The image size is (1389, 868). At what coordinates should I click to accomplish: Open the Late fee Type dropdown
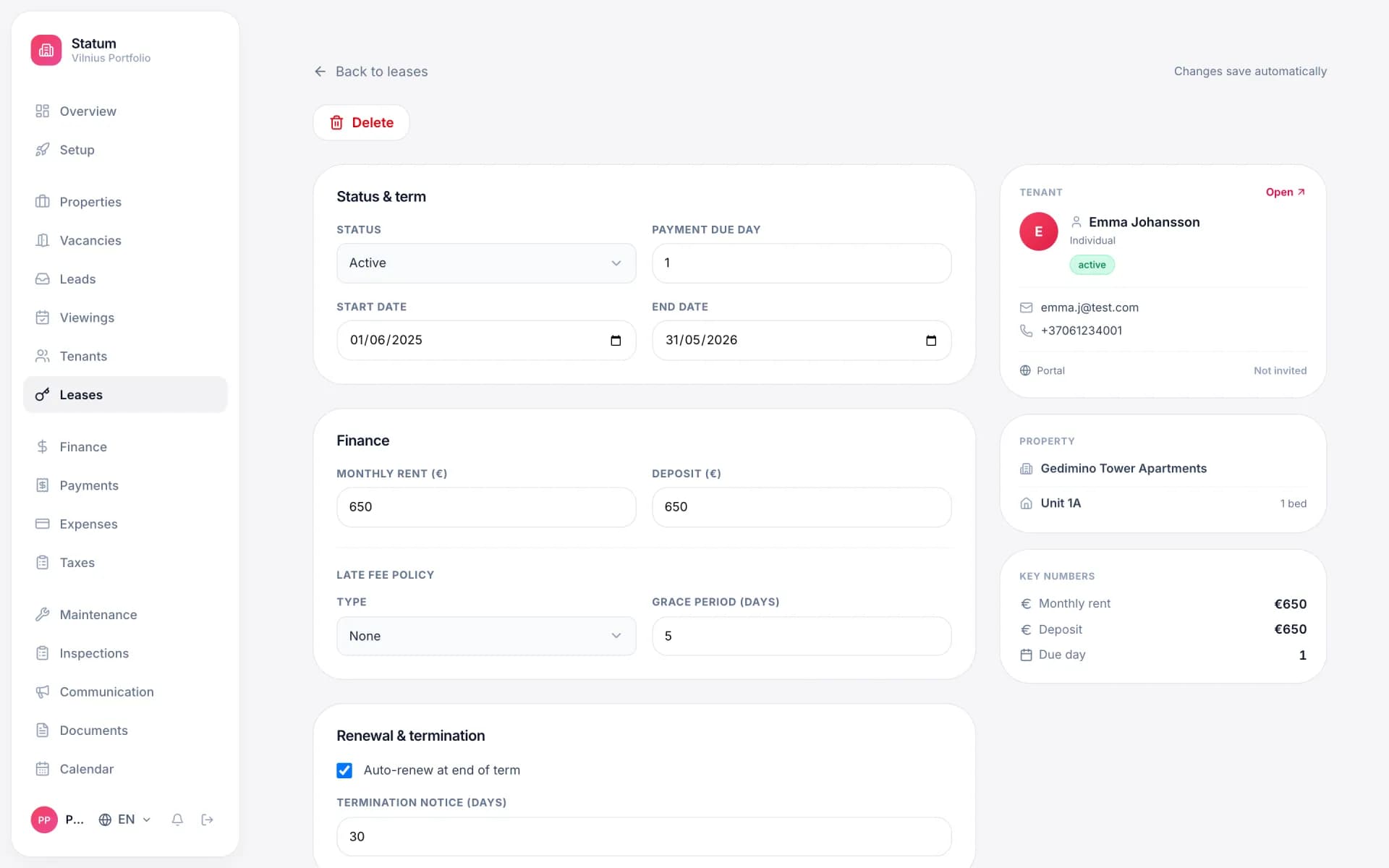(486, 636)
